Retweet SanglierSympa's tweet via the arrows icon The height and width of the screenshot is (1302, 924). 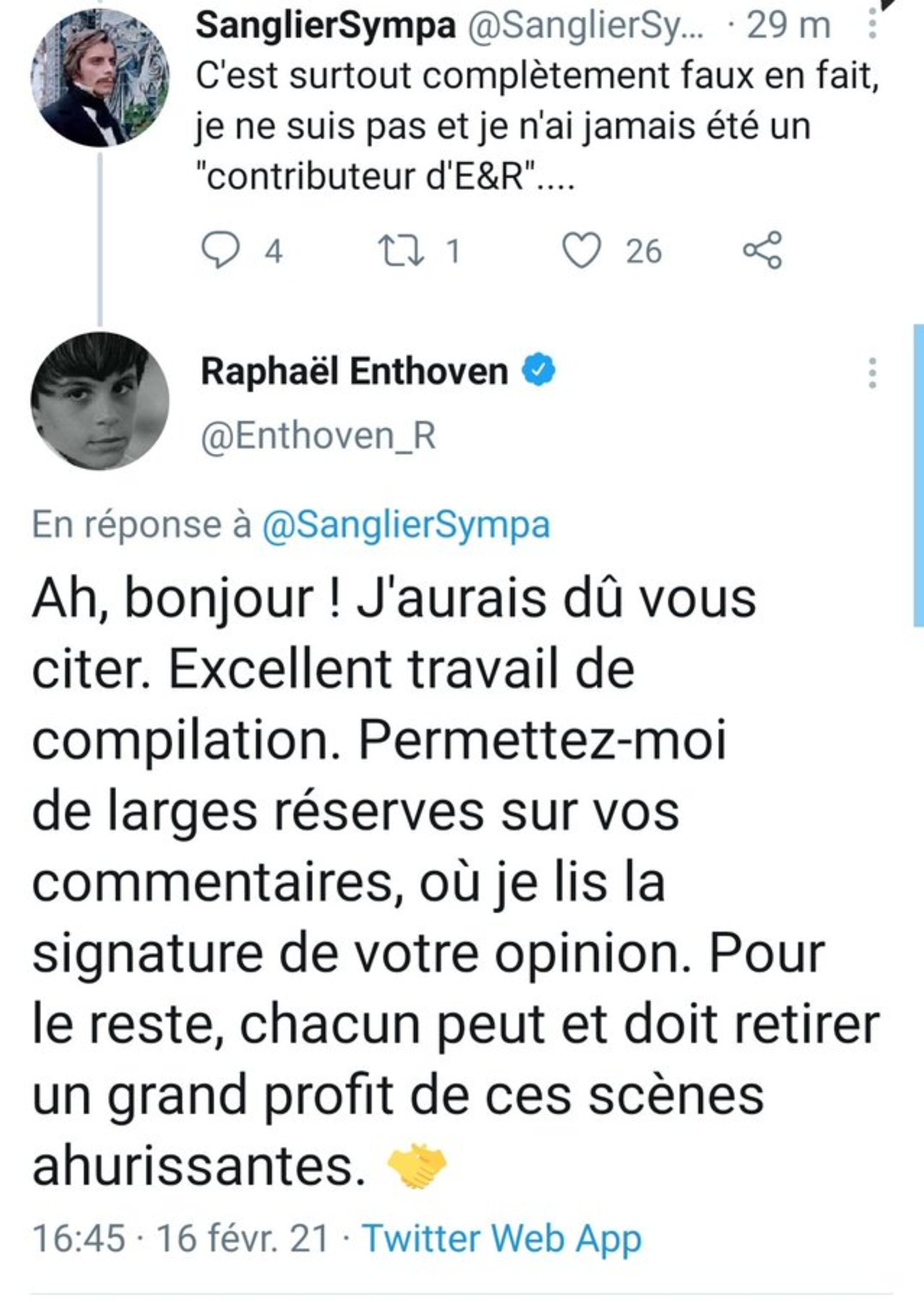(401, 251)
